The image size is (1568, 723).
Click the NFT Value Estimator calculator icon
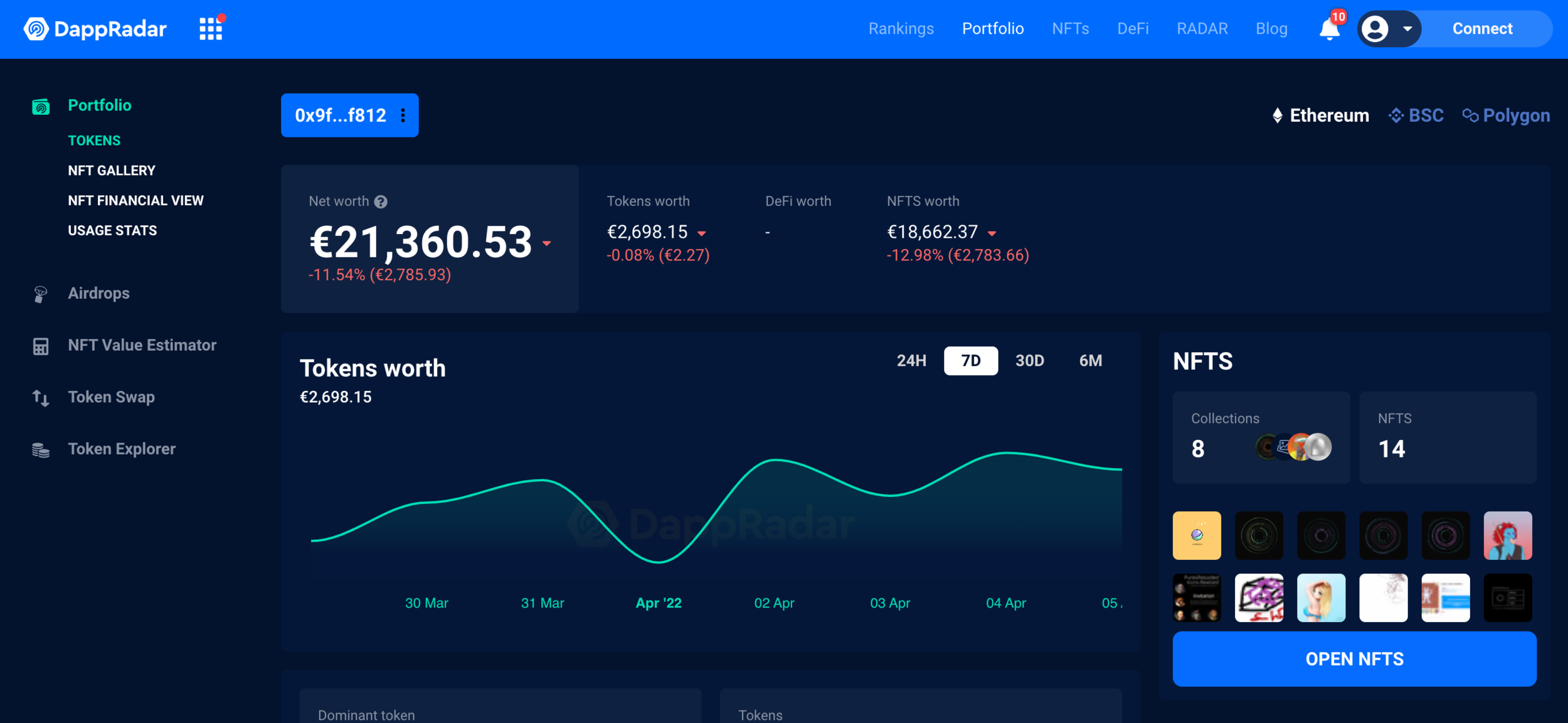click(41, 346)
